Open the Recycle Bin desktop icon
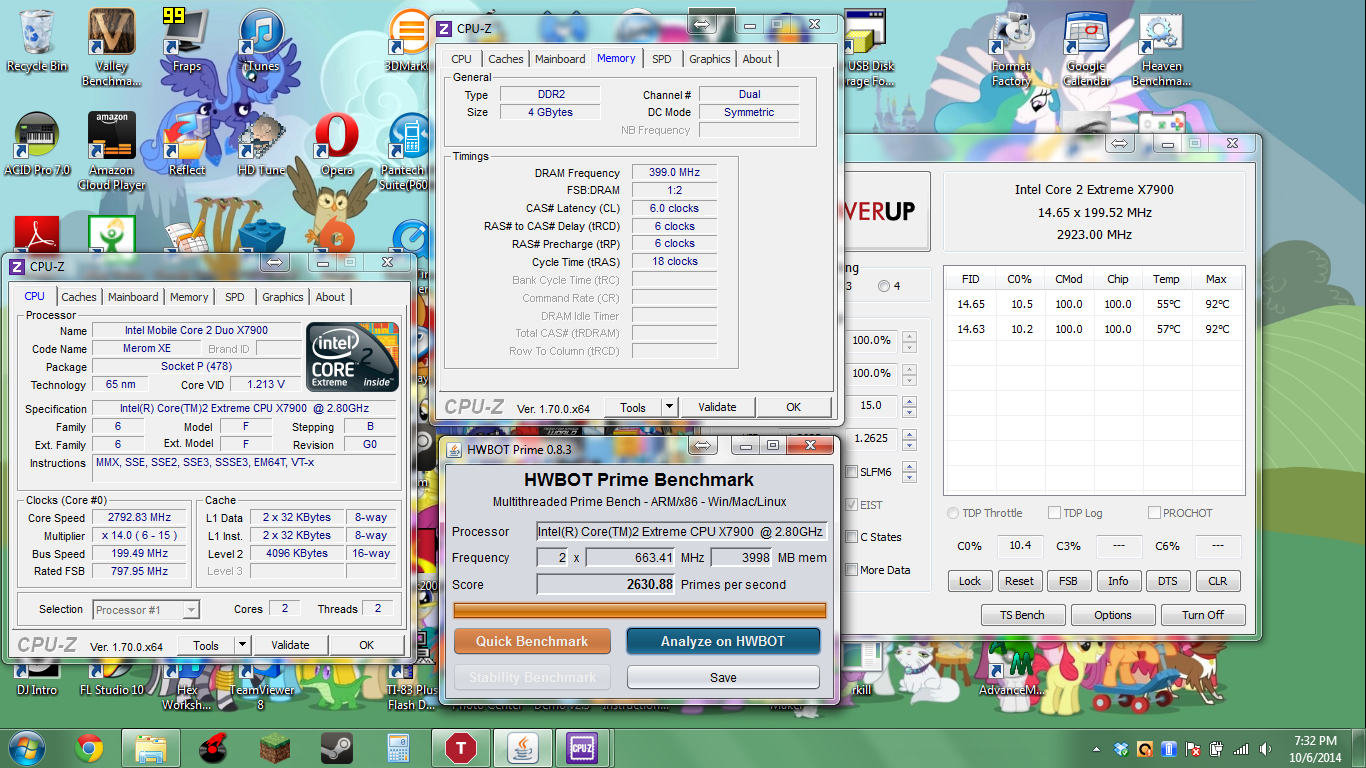 coord(37,40)
